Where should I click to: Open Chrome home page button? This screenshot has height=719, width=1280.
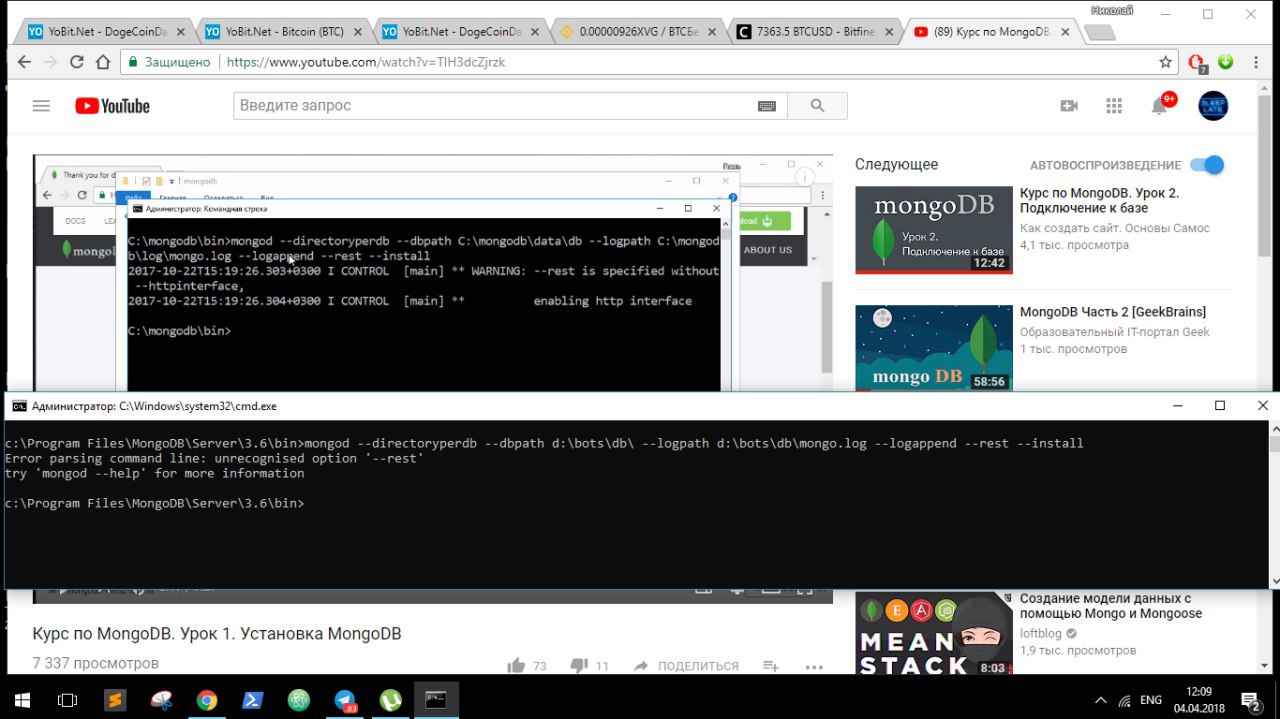(x=102, y=62)
